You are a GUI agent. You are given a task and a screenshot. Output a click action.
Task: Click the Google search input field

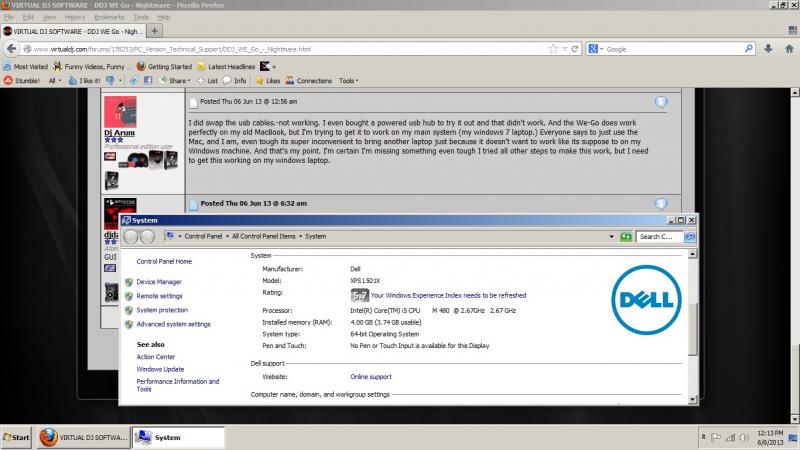pos(672,49)
